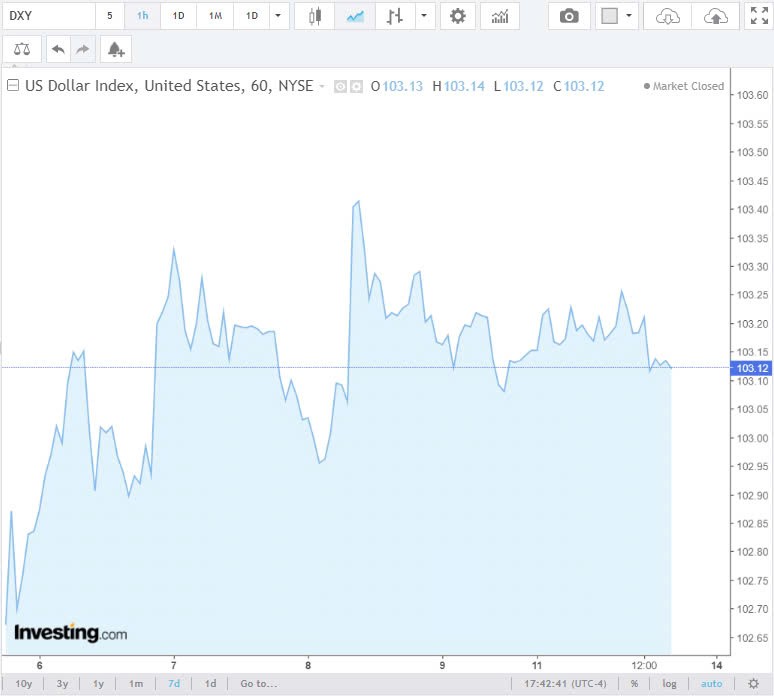Toggle percentage scale
The height and width of the screenshot is (696, 774).
click(634, 684)
